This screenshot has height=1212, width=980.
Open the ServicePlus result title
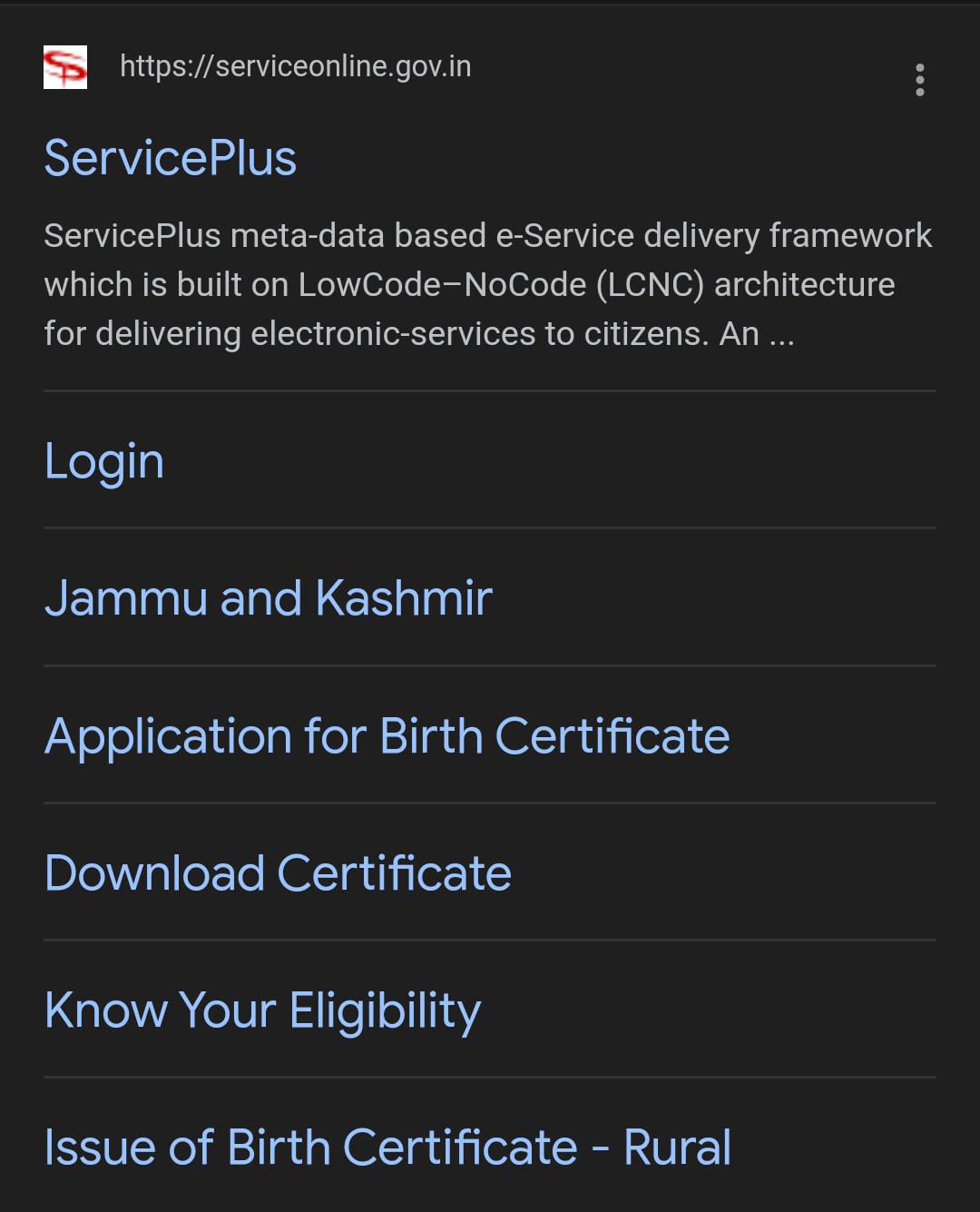coord(171,159)
